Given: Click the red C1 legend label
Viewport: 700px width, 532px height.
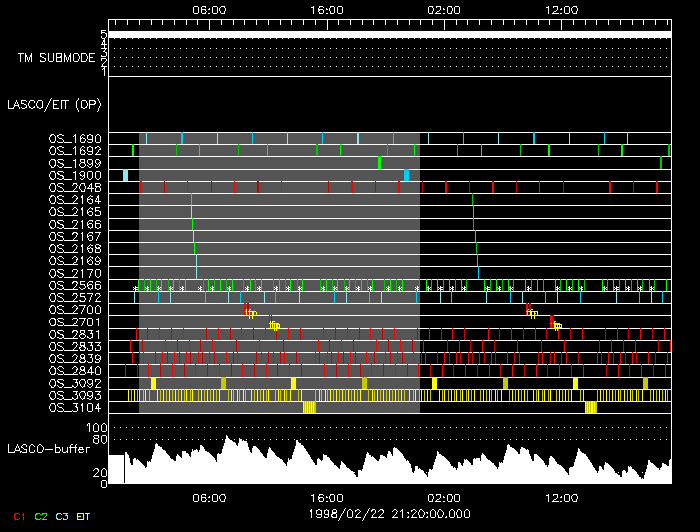Looking at the screenshot, I should [18, 516].
